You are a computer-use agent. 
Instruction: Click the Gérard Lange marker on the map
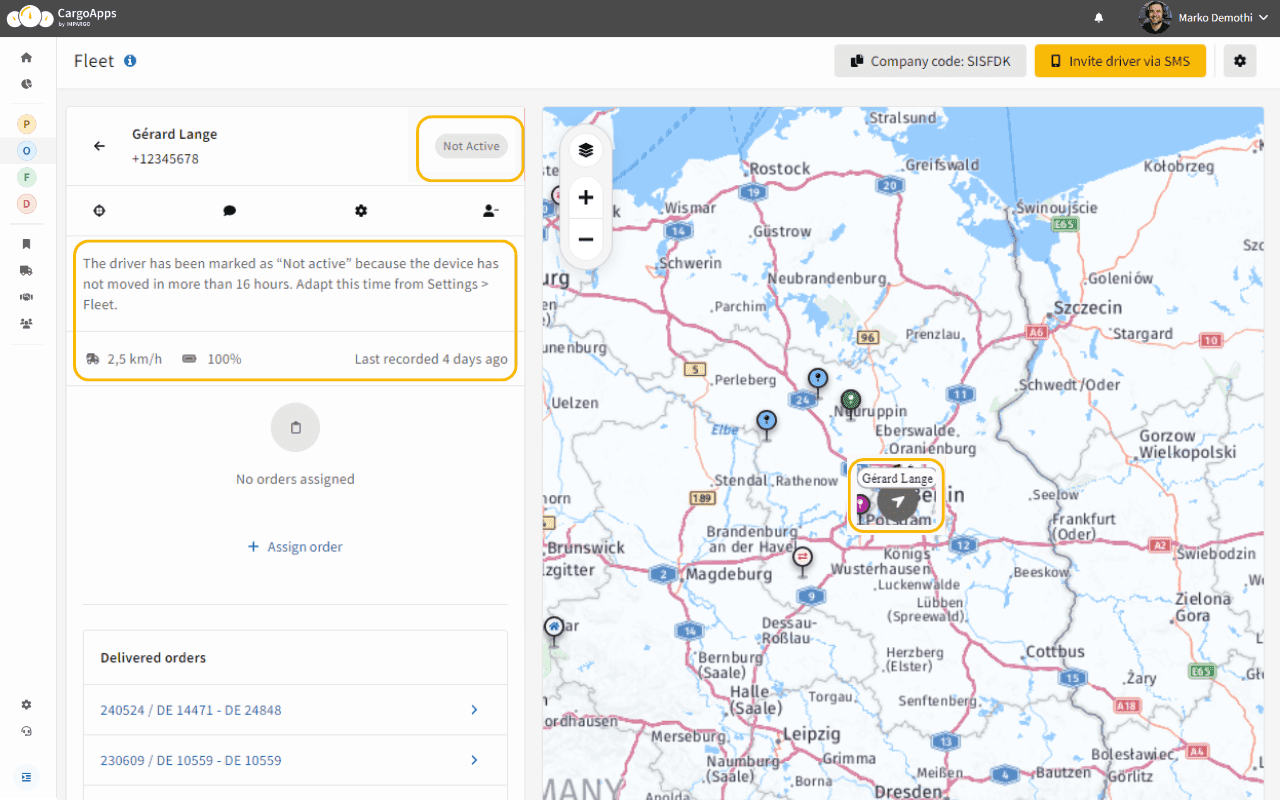tap(896, 503)
